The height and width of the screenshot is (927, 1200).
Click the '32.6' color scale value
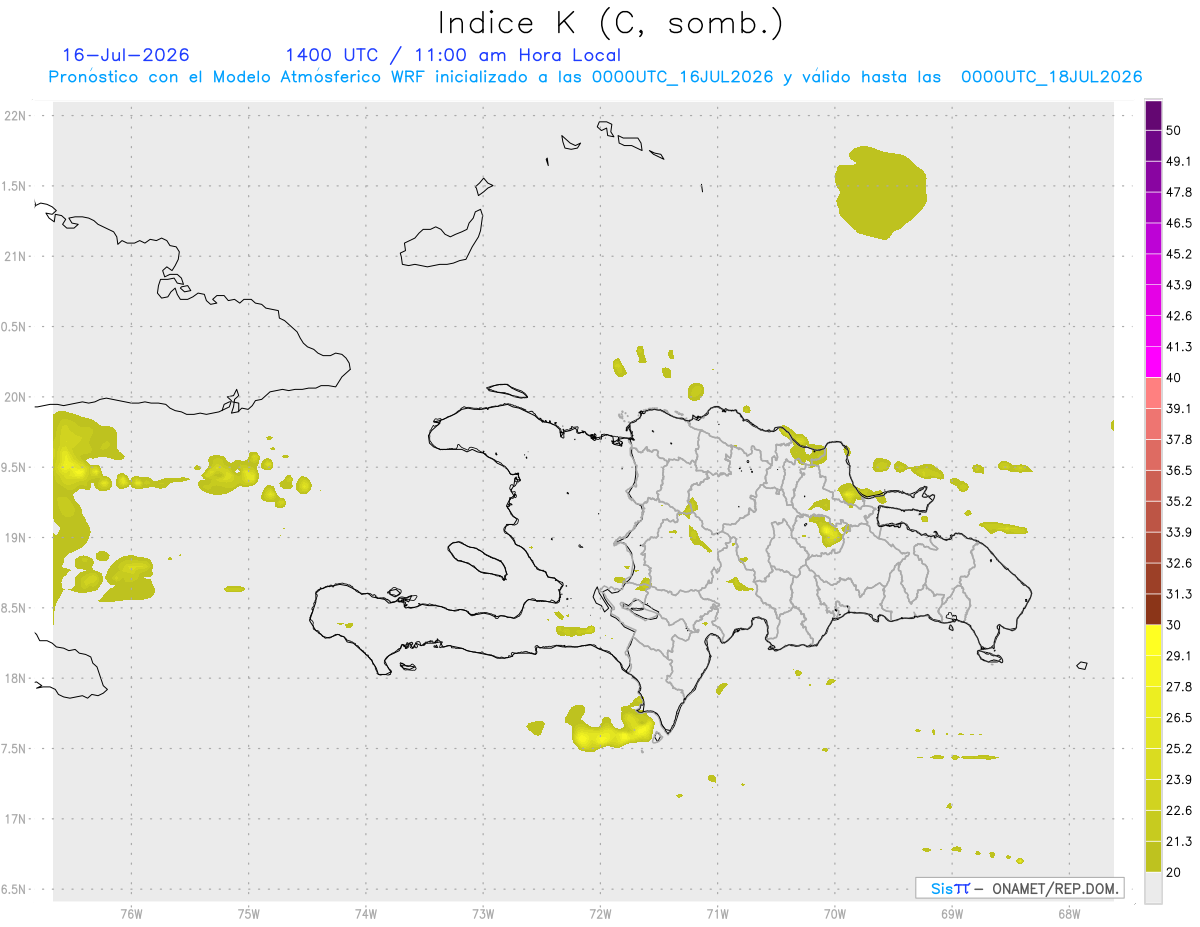click(1179, 563)
